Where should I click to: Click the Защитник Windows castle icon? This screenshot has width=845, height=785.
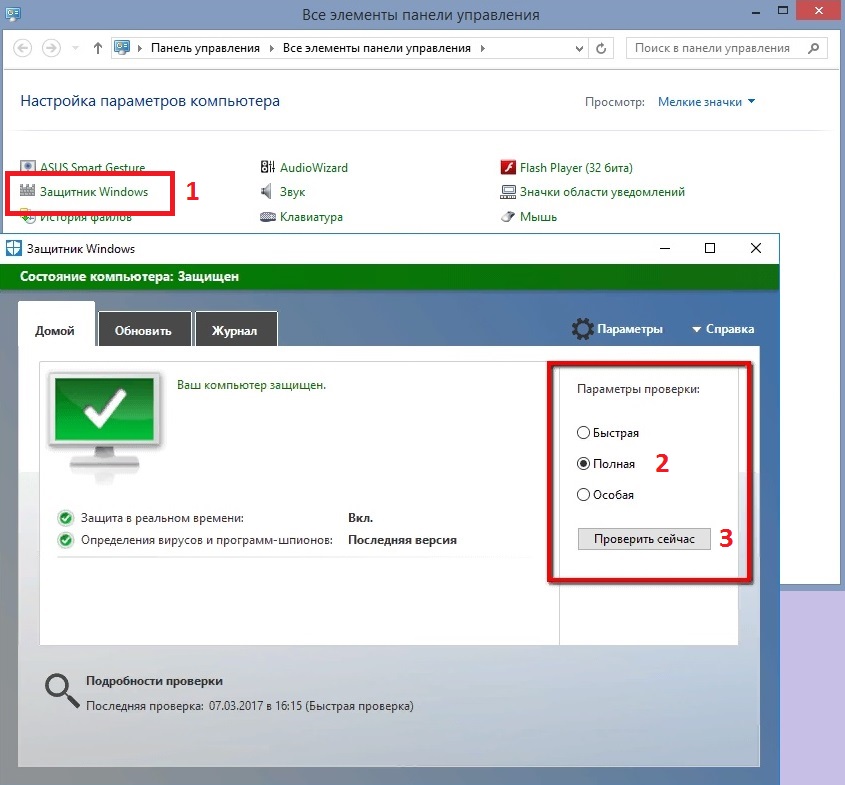(27, 190)
